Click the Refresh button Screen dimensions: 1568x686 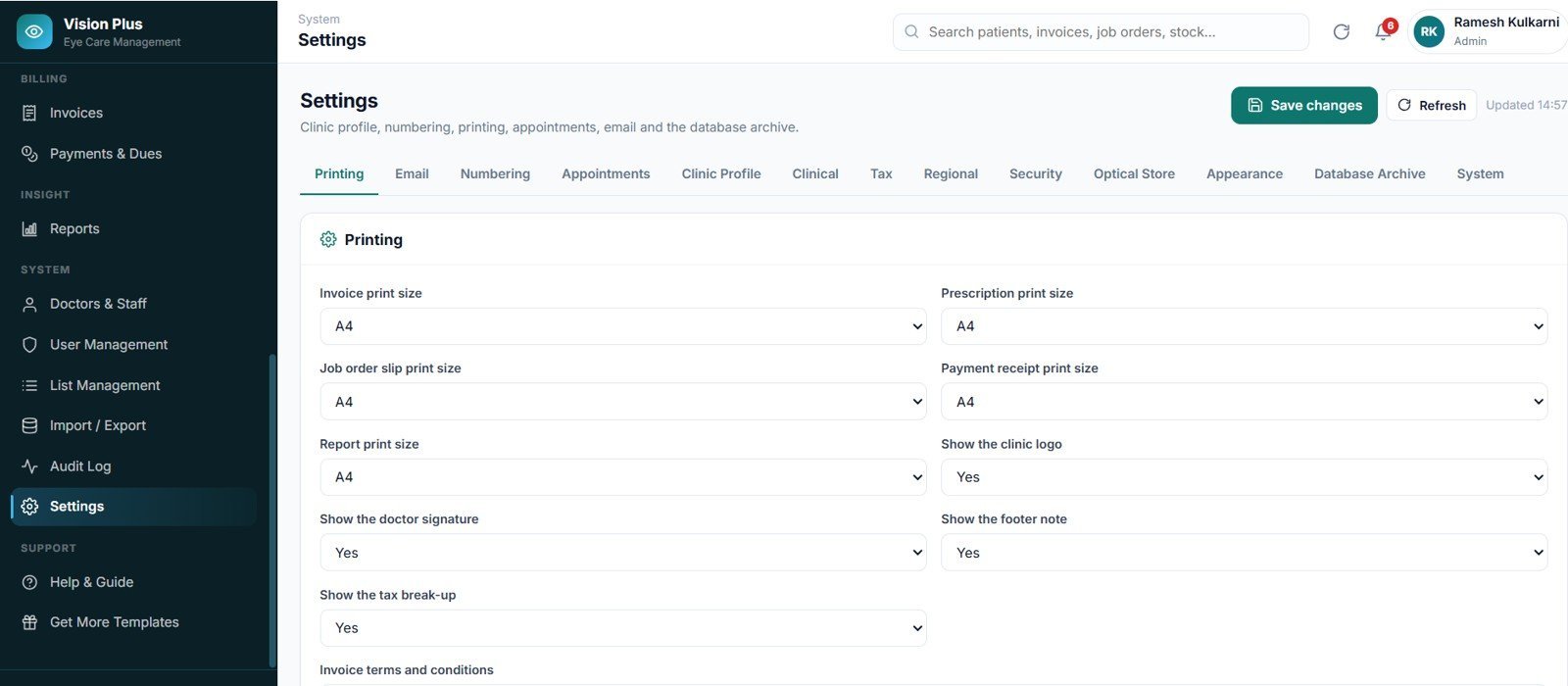coord(1431,105)
